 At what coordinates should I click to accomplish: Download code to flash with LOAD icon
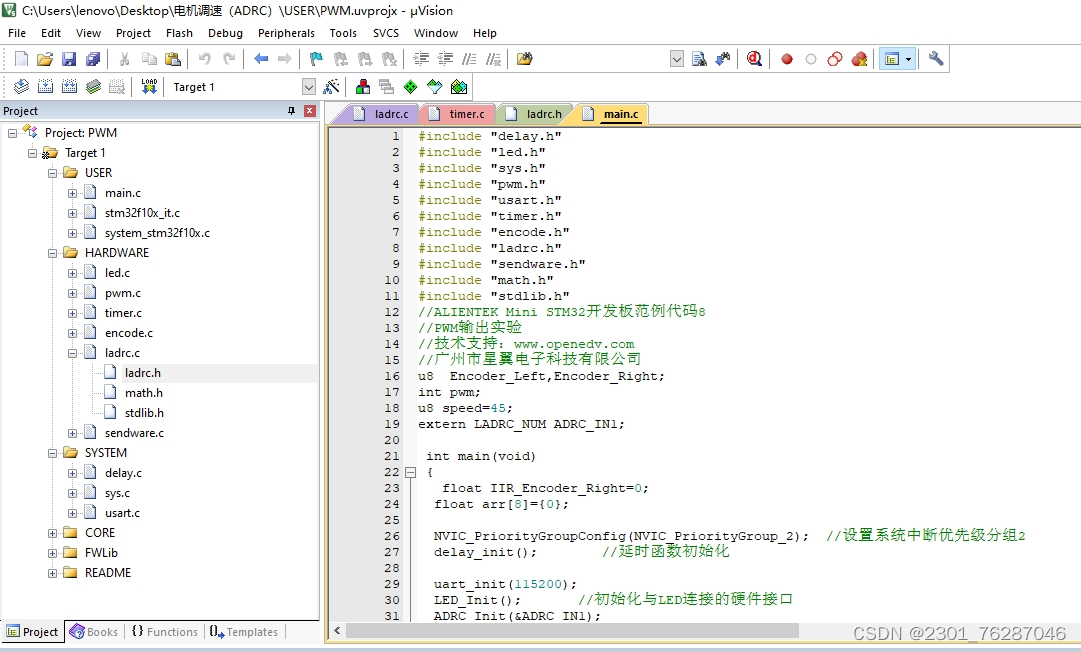pyautogui.click(x=149, y=87)
